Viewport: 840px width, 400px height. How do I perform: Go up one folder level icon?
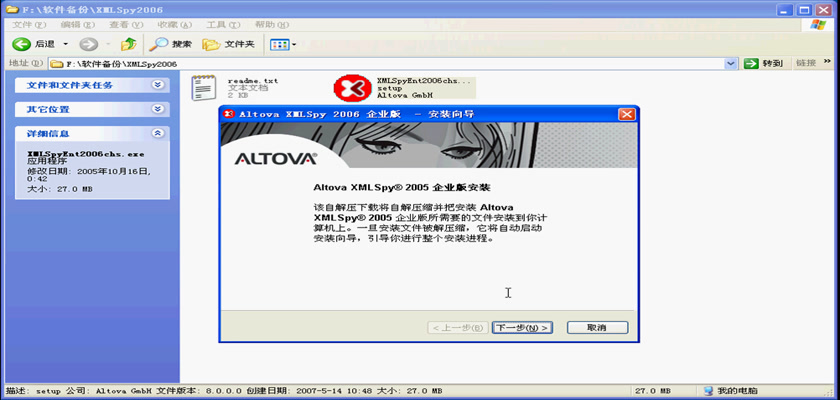coord(129,44)
